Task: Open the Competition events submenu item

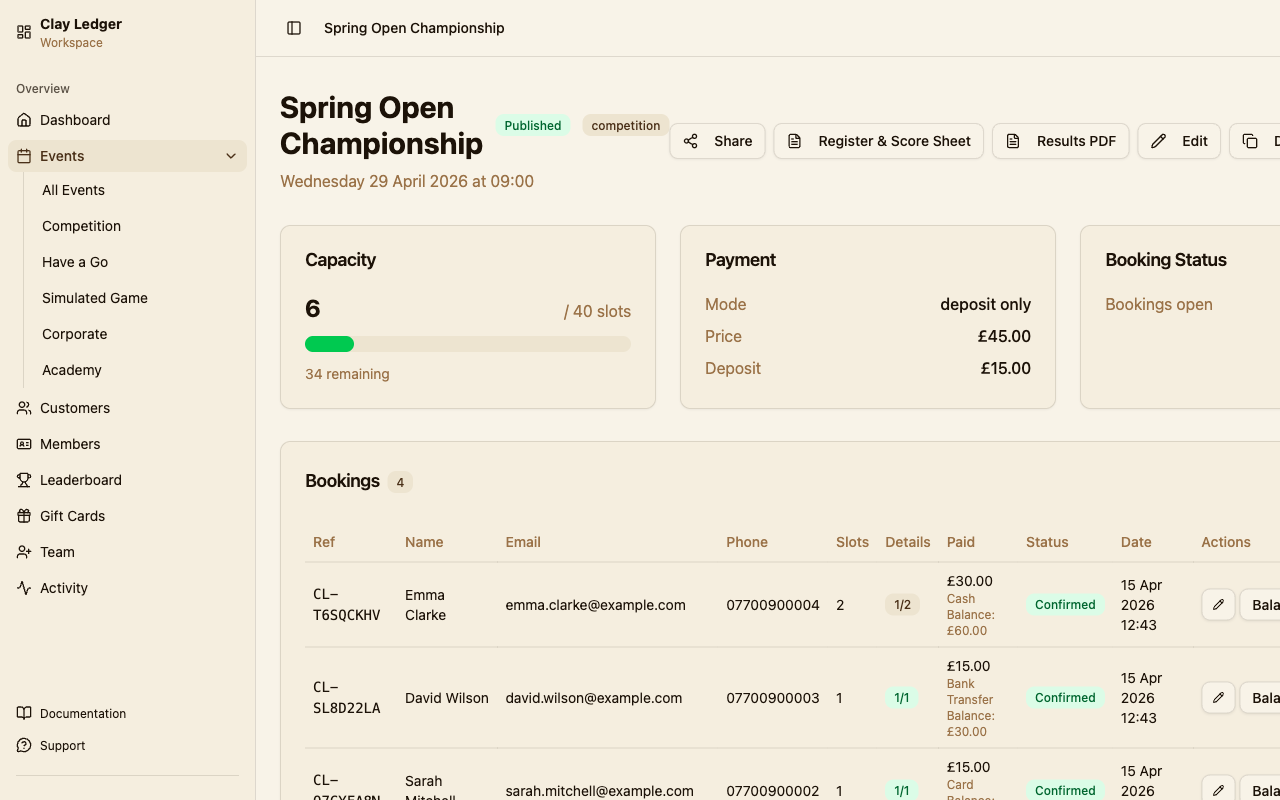Action: [x=81, y=226]
